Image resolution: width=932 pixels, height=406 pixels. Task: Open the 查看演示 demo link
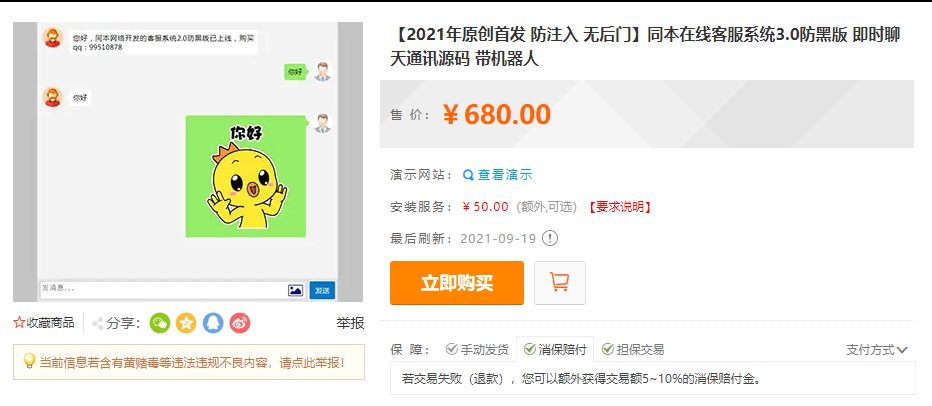point(505,175)
